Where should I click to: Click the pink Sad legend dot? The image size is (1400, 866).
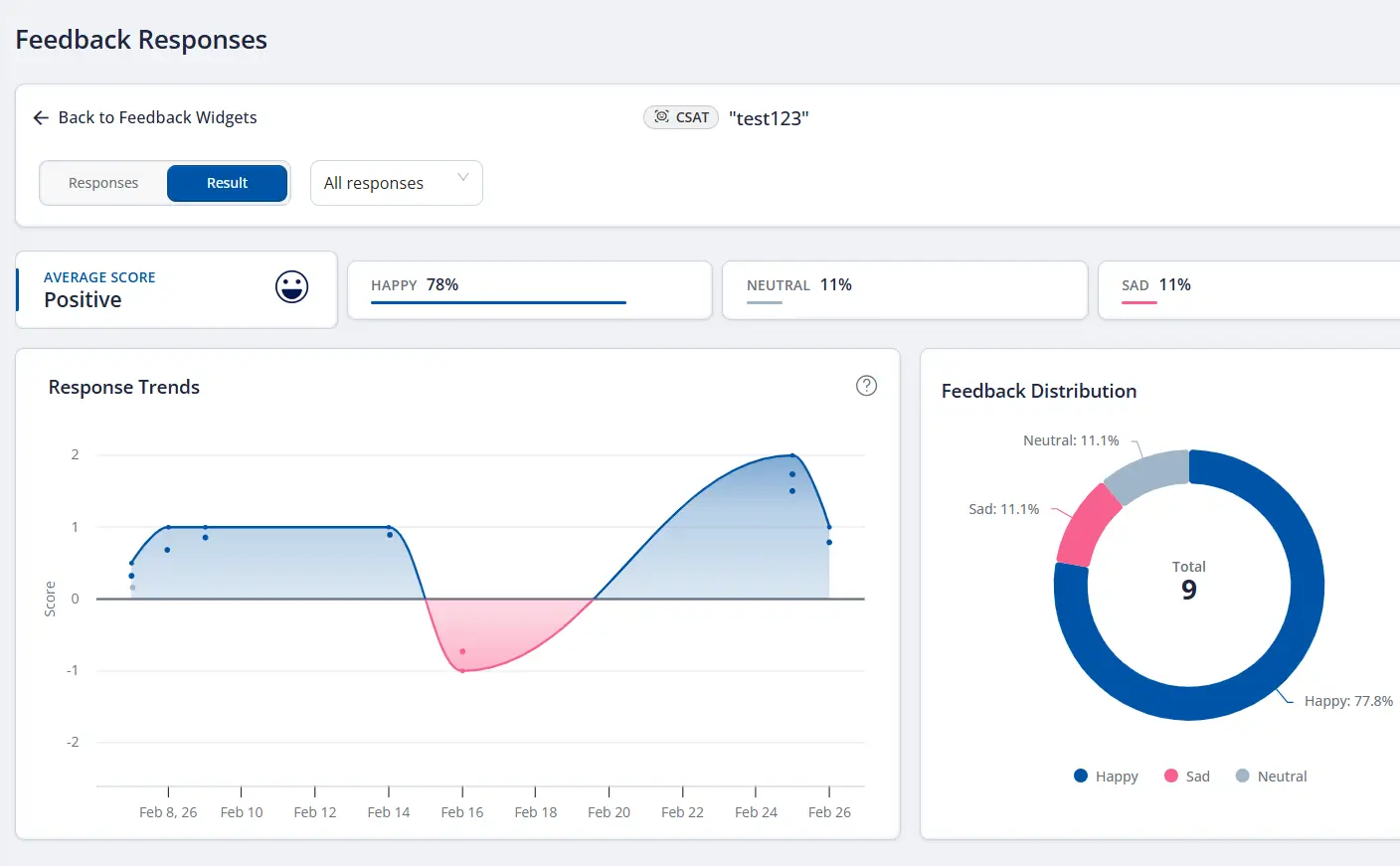(x=1171, y=776)
